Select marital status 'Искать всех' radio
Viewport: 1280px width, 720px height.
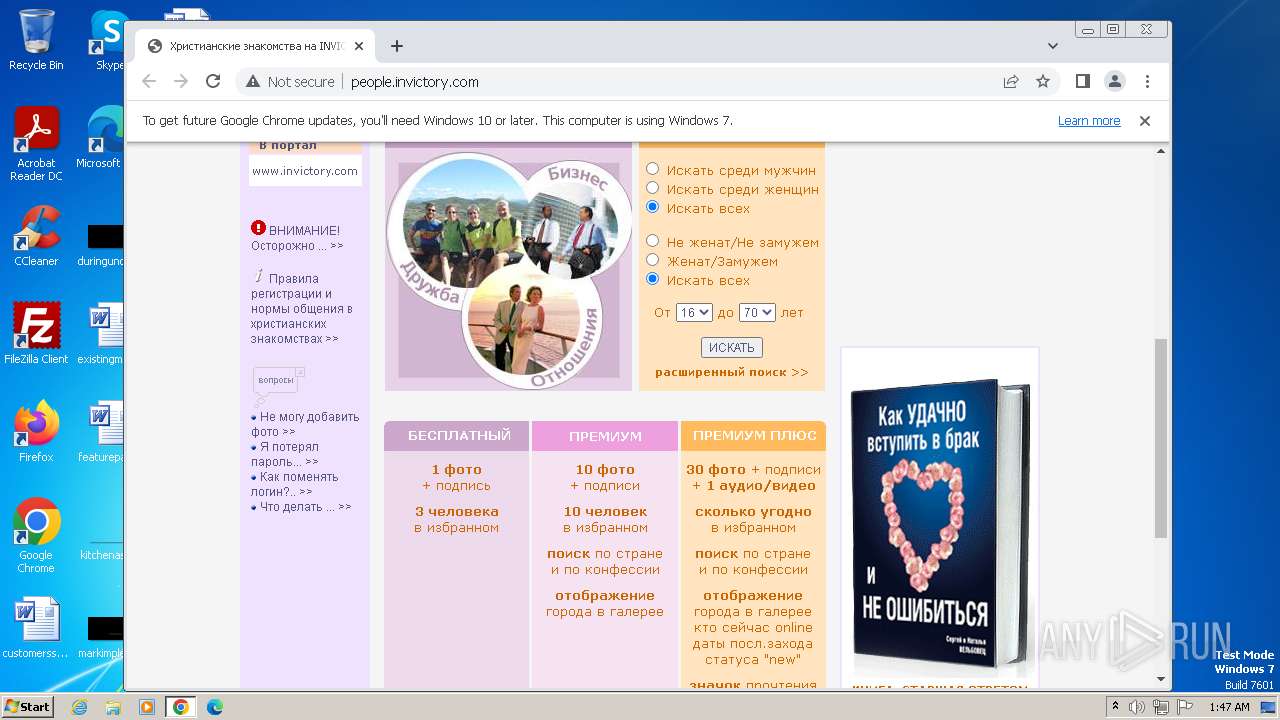653,279
